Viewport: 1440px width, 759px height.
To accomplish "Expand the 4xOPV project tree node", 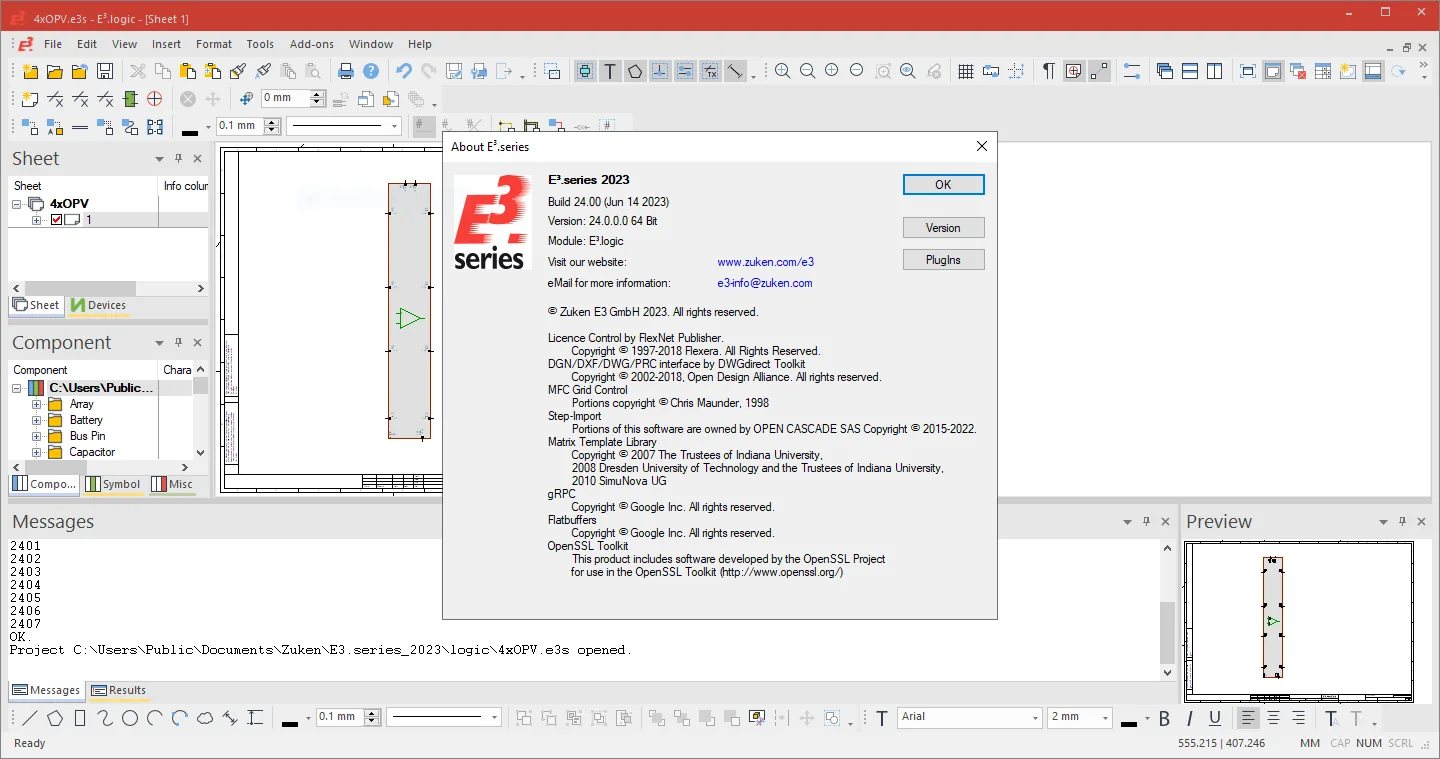I will point(17,204).
